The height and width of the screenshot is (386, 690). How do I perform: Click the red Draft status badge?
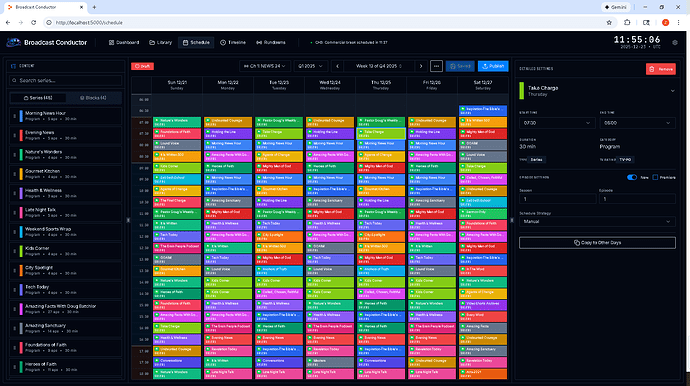tap(142, 66)
